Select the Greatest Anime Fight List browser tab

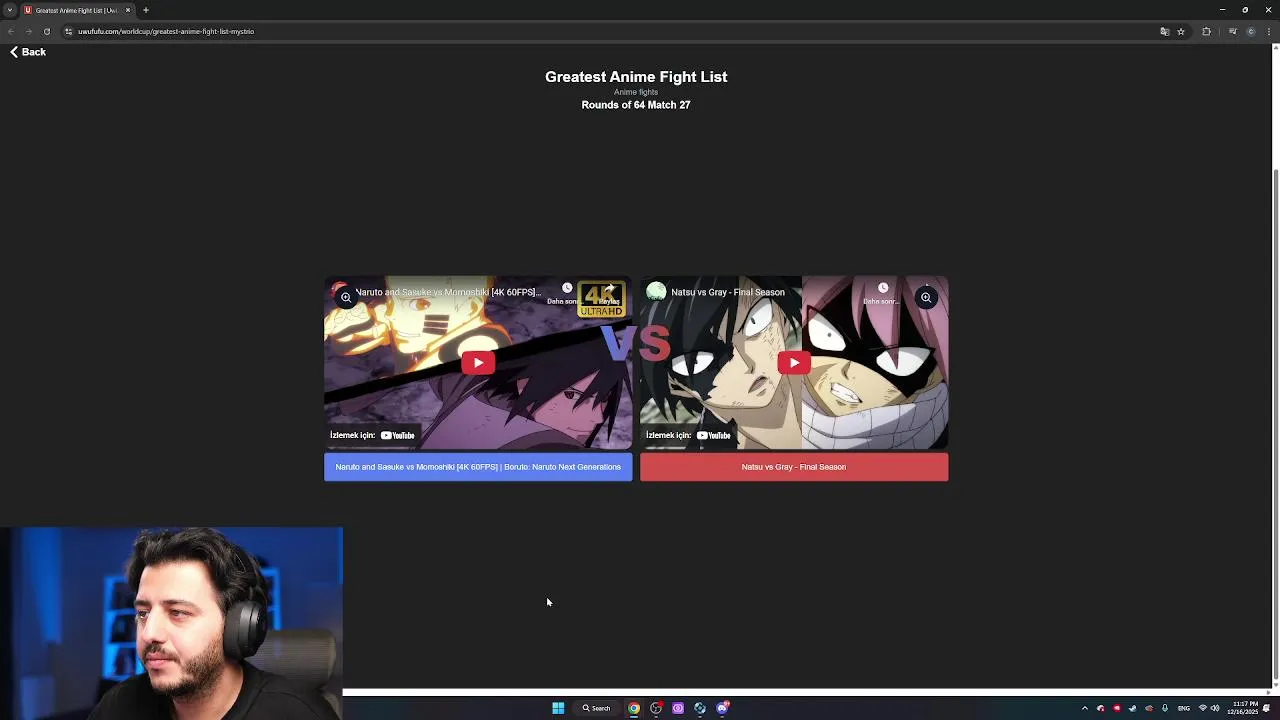click(76, 10)
